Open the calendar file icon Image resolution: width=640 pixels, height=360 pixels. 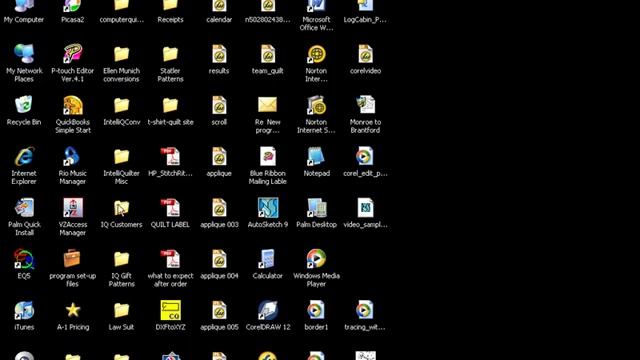pyautogui.click(x=219, y=6)
